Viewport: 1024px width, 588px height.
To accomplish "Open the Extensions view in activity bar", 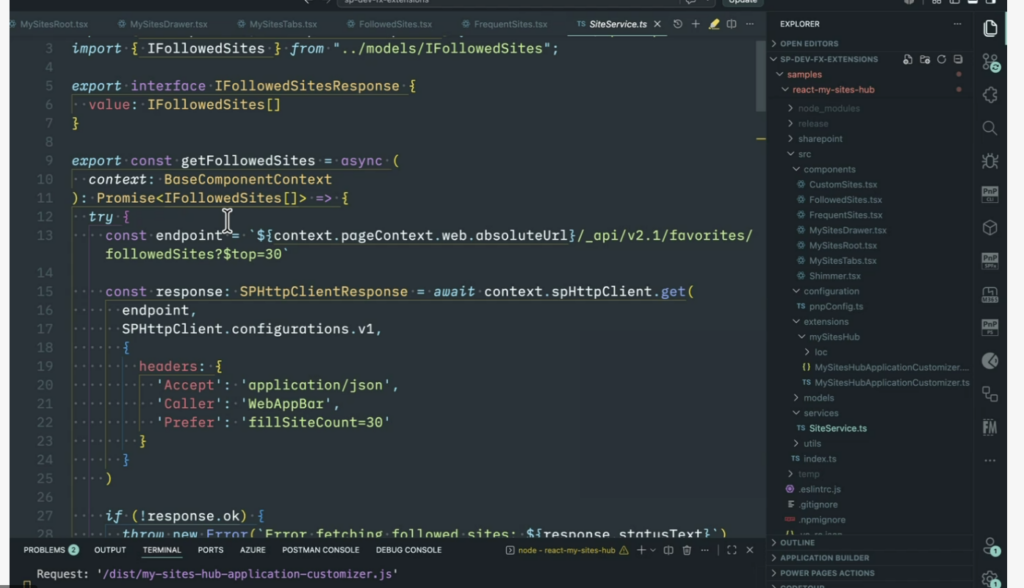I will tap(990, 95).
